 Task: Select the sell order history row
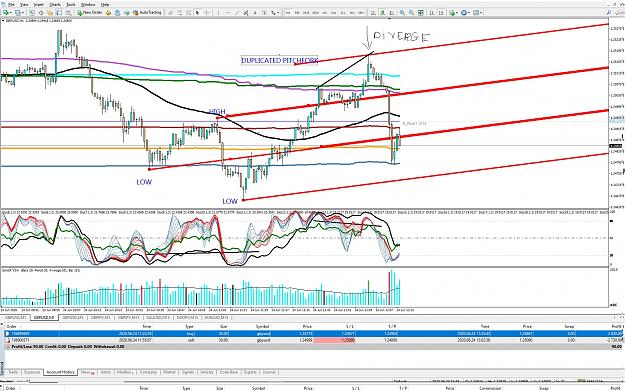(312, 340)
